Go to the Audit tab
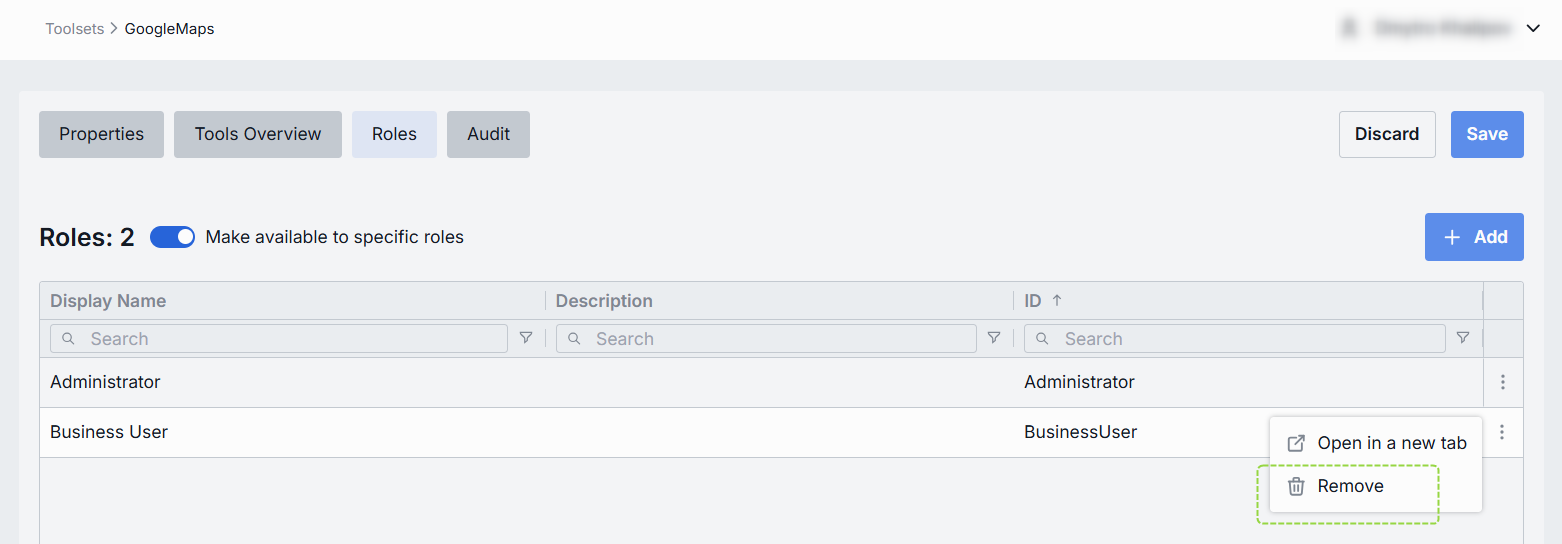The width and height of the screenshot is (1562, 544). point(488,134)
